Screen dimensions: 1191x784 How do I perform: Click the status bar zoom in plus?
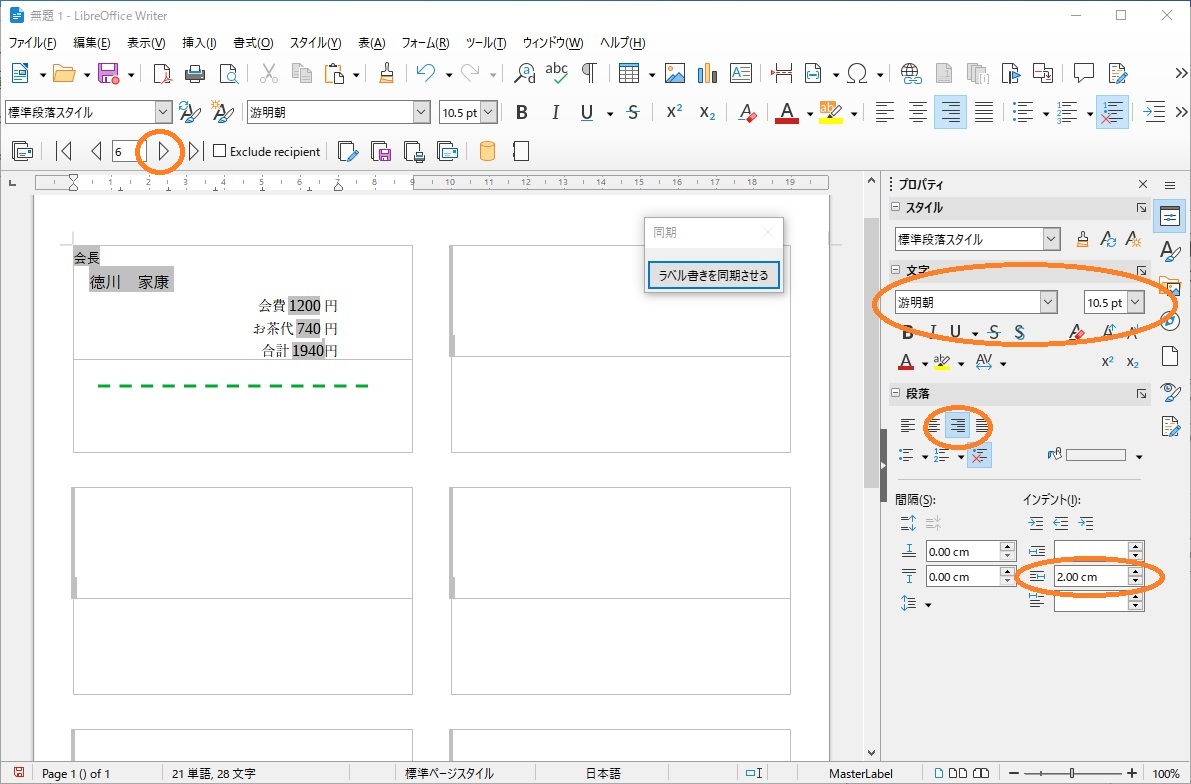click(x=1132, y=773)
